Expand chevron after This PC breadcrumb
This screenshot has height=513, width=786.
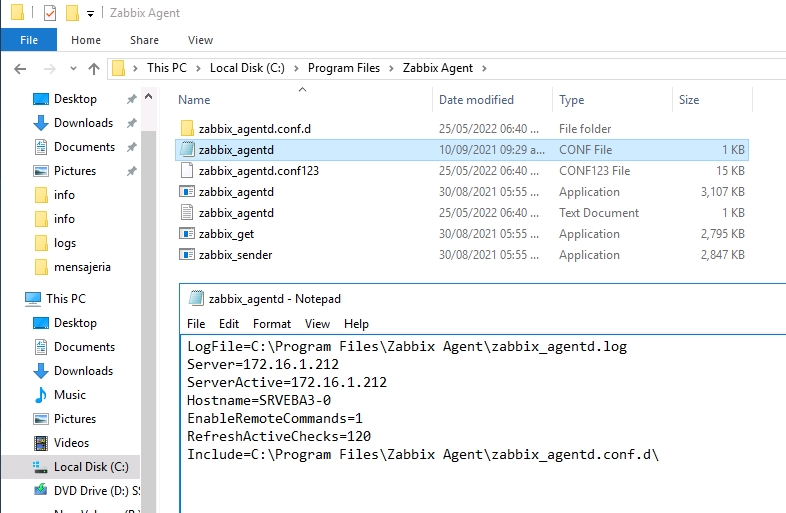click(199, 68)
